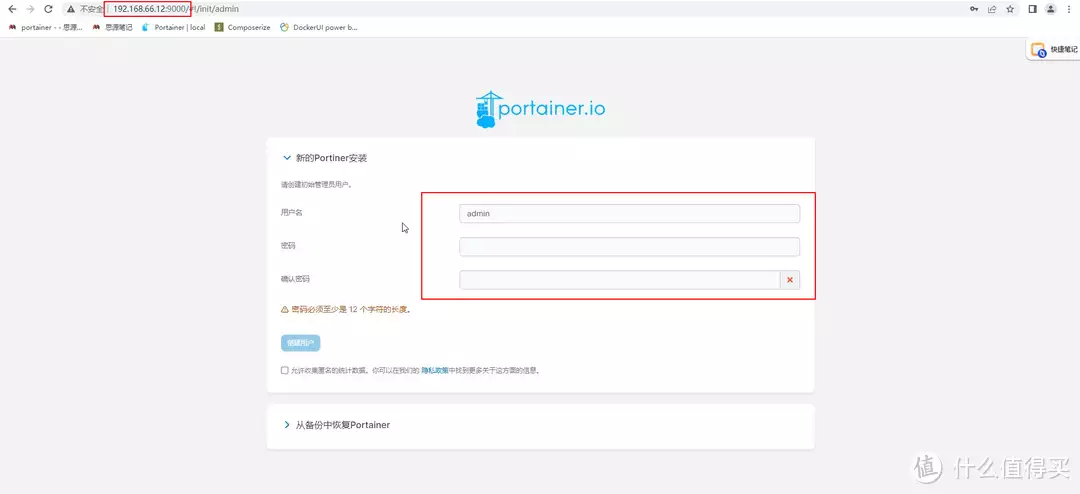Click the warning icon before password length message

(x=284, y=310)
